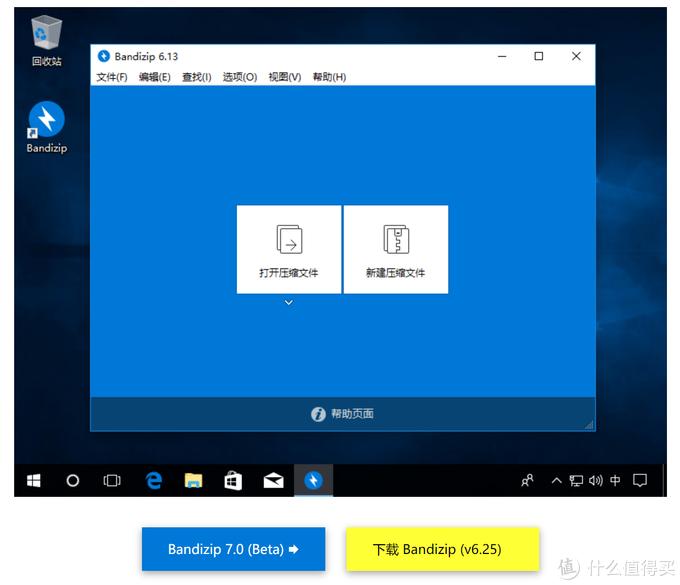The width and height of the screenshot is (680, 585).
Task: Open the 帮助(H) menu
Action: click(x=329, y=77)
